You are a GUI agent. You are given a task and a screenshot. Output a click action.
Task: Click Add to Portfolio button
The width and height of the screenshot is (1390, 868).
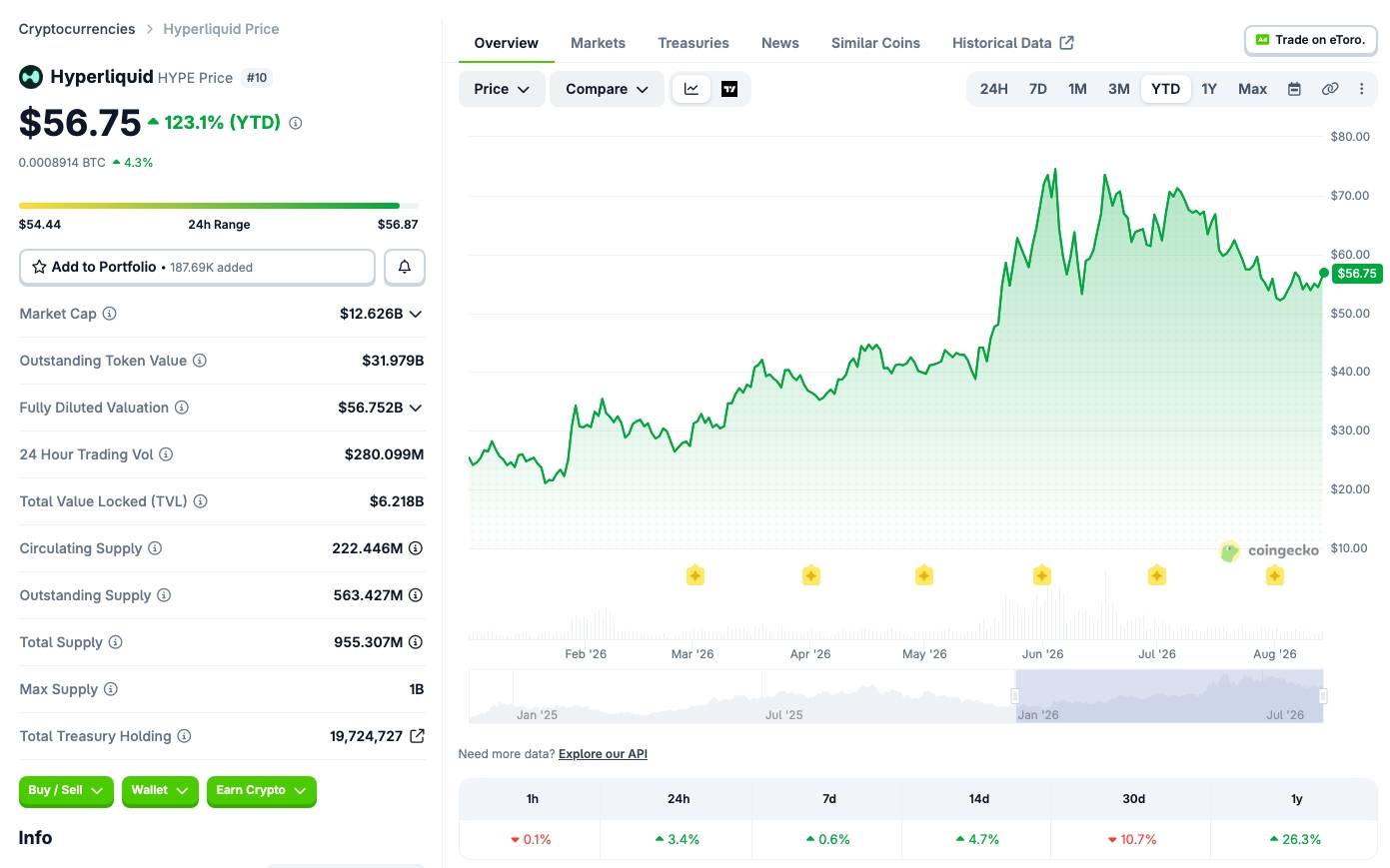tap(197, 267)
